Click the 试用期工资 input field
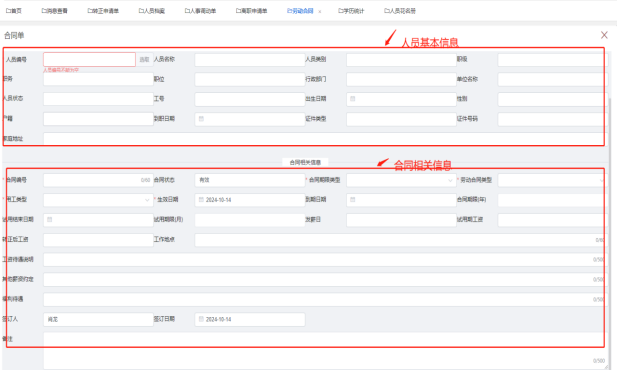 [552, 220]
